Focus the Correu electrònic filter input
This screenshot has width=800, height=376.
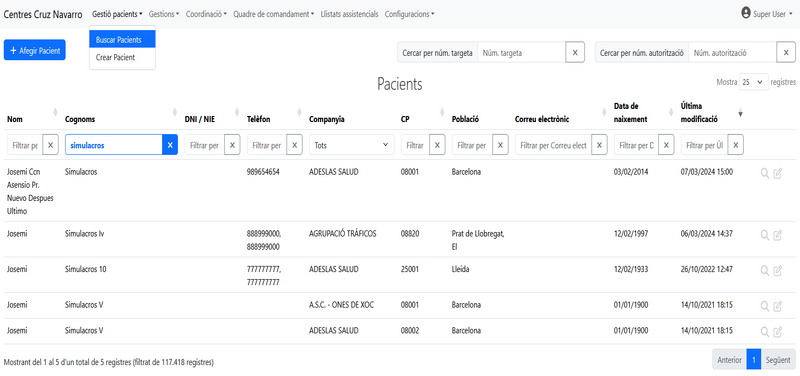(x=553, y=145)
